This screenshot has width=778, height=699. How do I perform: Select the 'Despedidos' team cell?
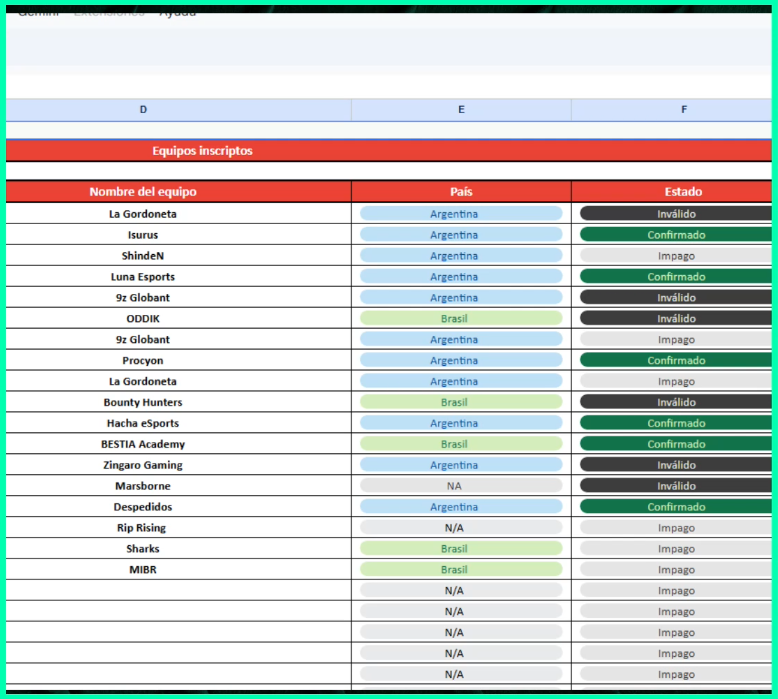coord(179,507)
